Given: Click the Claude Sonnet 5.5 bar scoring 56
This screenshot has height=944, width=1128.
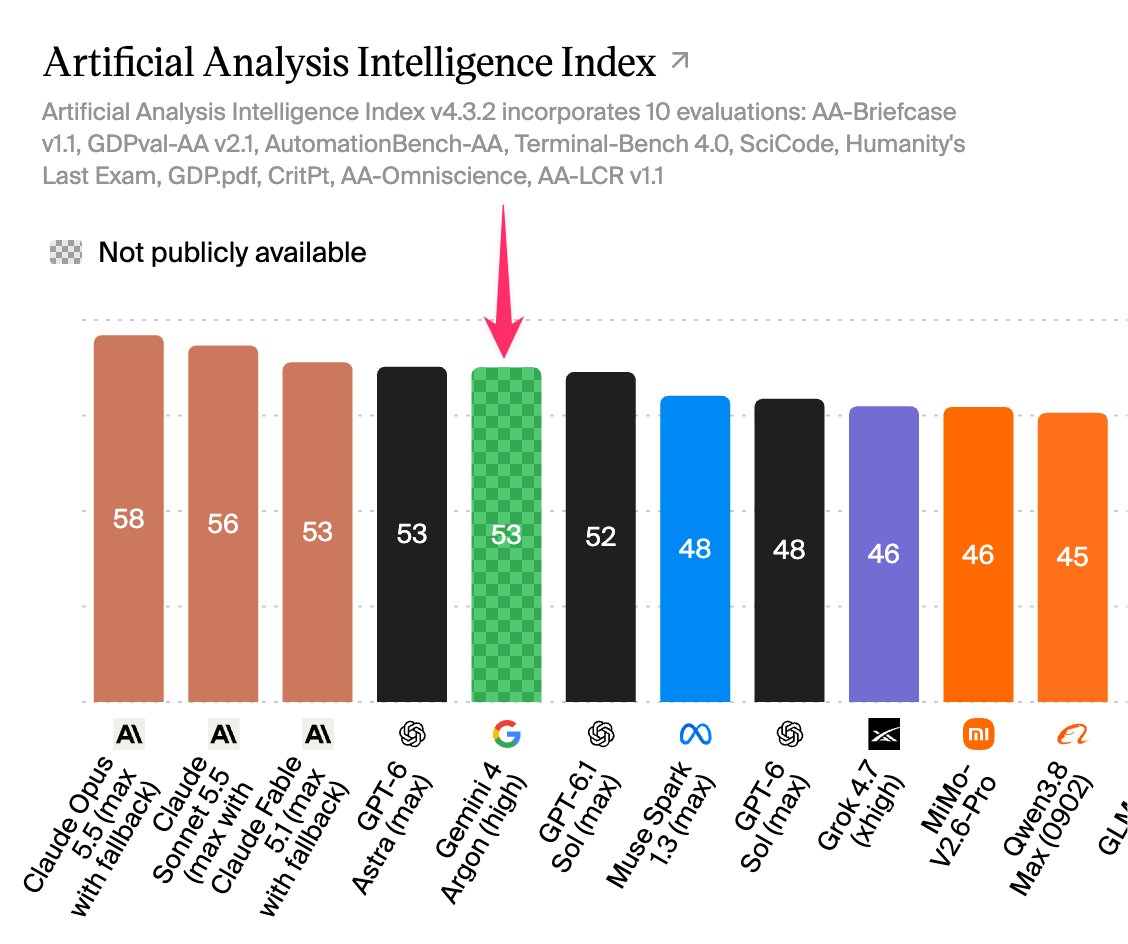Looking at the screenshot, I should pos(223,524).
